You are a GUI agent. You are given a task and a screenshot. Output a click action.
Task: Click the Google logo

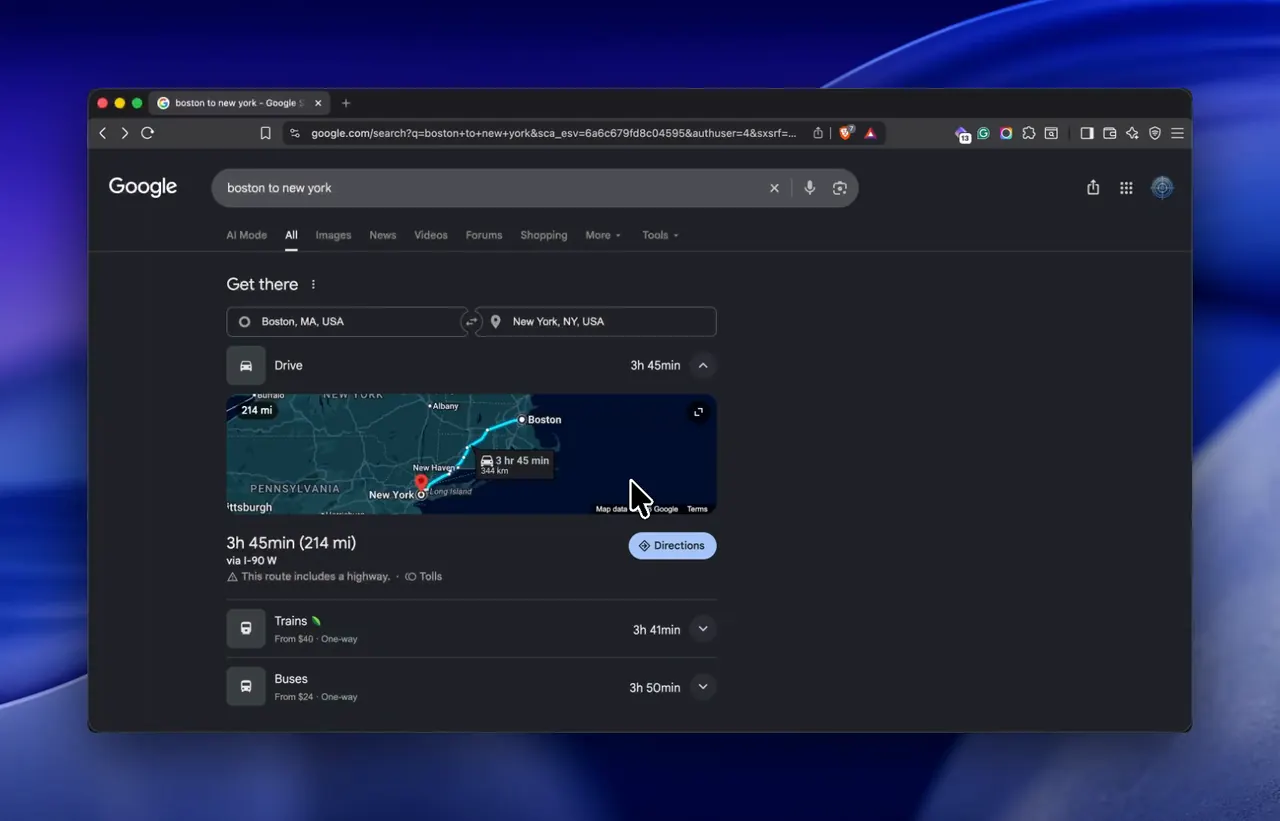pos(143,187)
